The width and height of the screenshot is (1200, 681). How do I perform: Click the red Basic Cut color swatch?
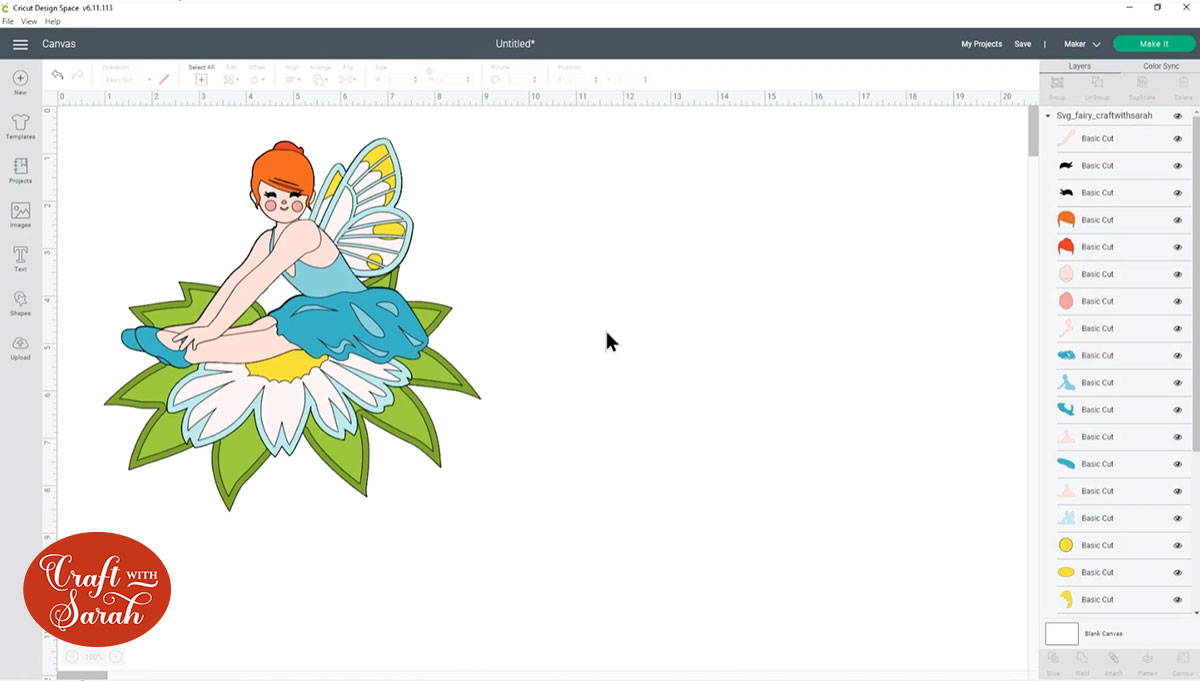pyautogui.click(x=1066, y=247)
